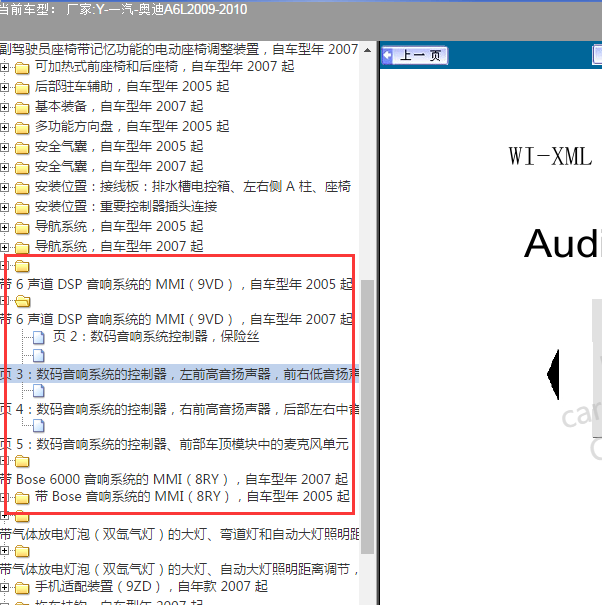This screenshot has width=602, height=605.
Task: Click folder icon for 带 Bose 音响系统 2005
Action: [x=22, y=498]
